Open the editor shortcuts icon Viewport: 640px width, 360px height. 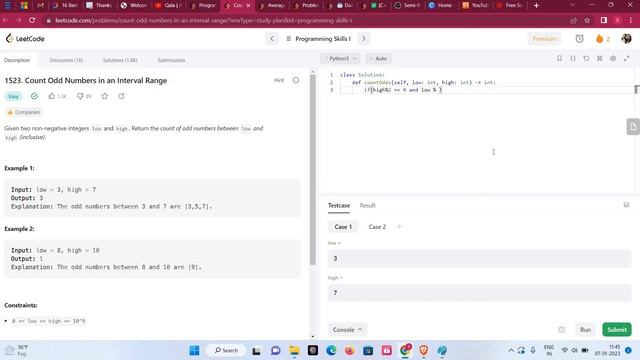tap(600, 59)
